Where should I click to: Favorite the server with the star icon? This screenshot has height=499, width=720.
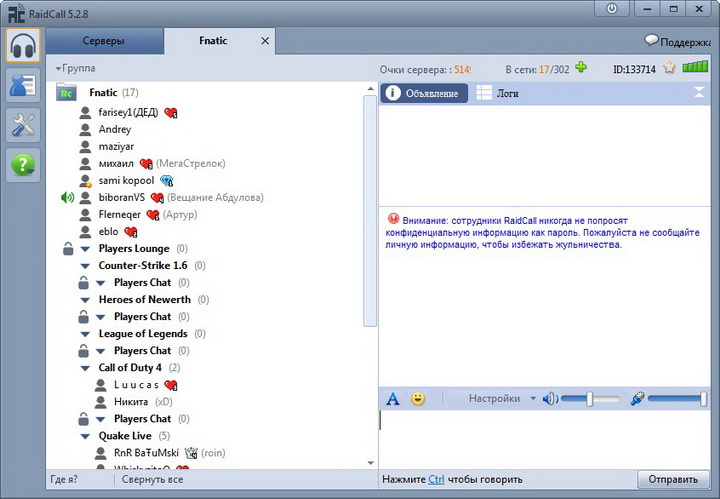click(x=669, y=68)
